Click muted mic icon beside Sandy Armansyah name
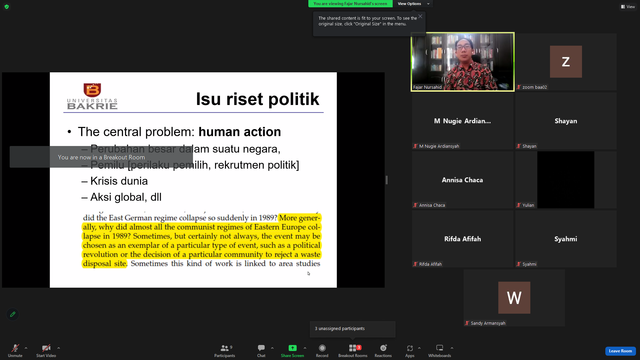This screenshot has height=360, width=640. point(467,323)
